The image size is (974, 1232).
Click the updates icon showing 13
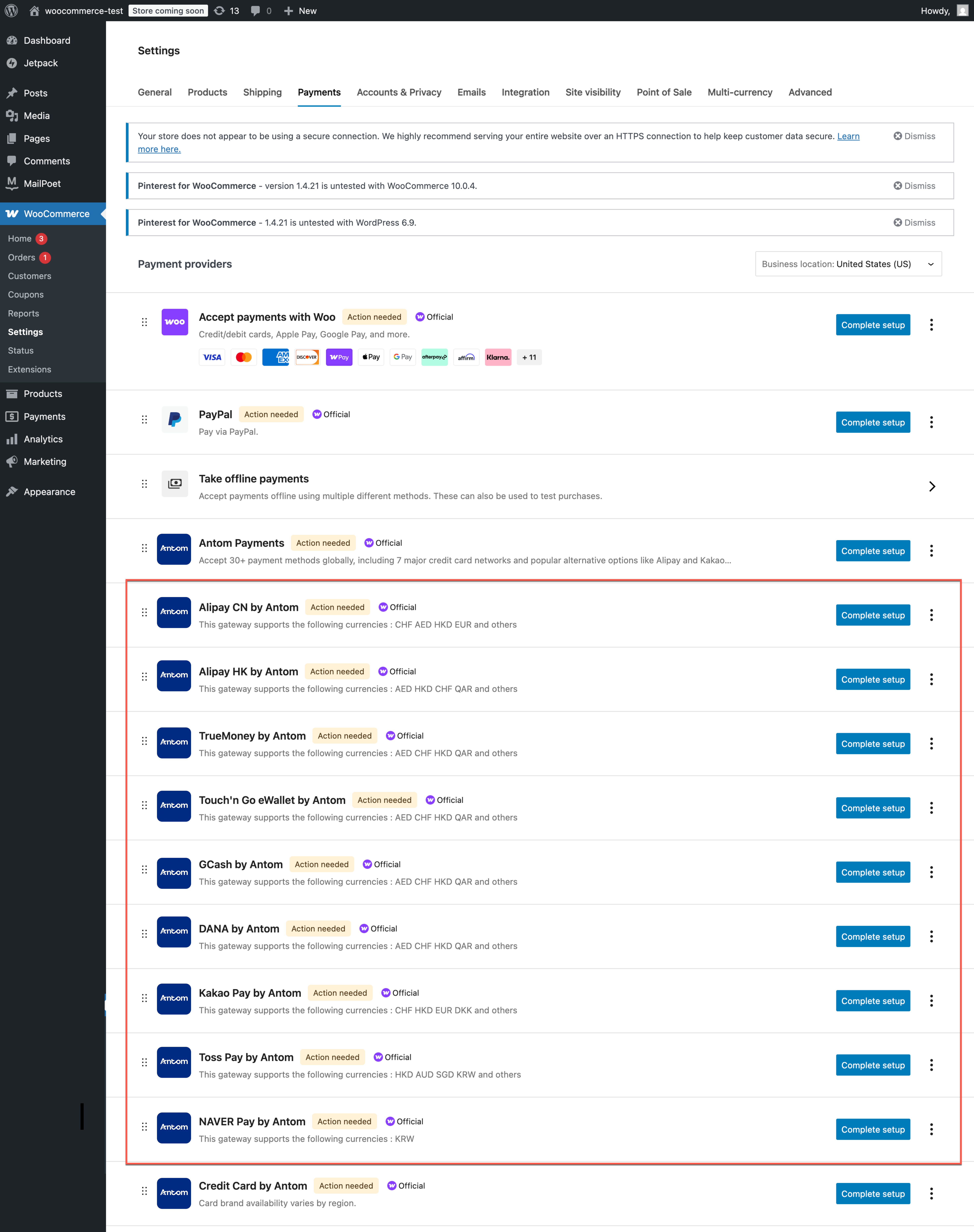tap(226, 11)
